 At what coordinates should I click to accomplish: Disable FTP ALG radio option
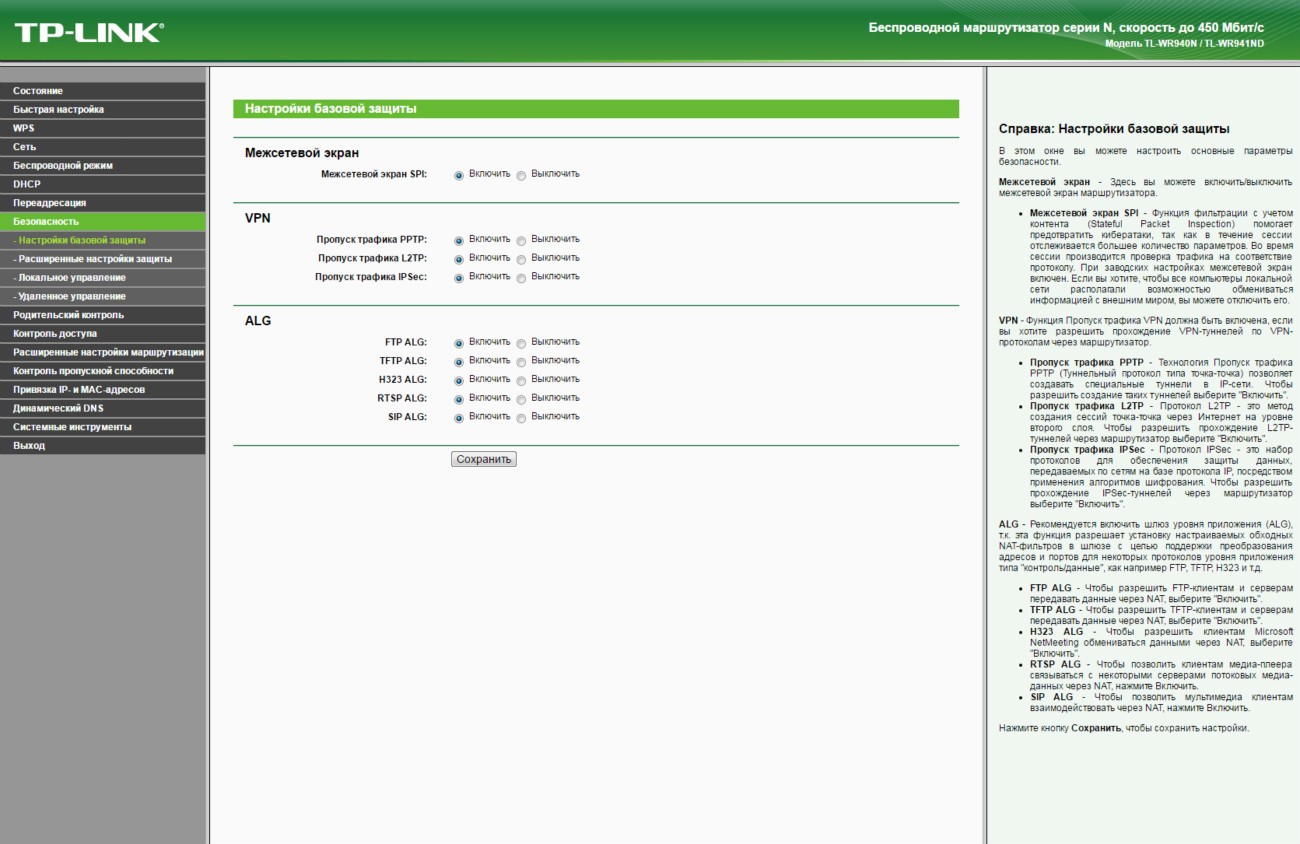coord(521,343)
